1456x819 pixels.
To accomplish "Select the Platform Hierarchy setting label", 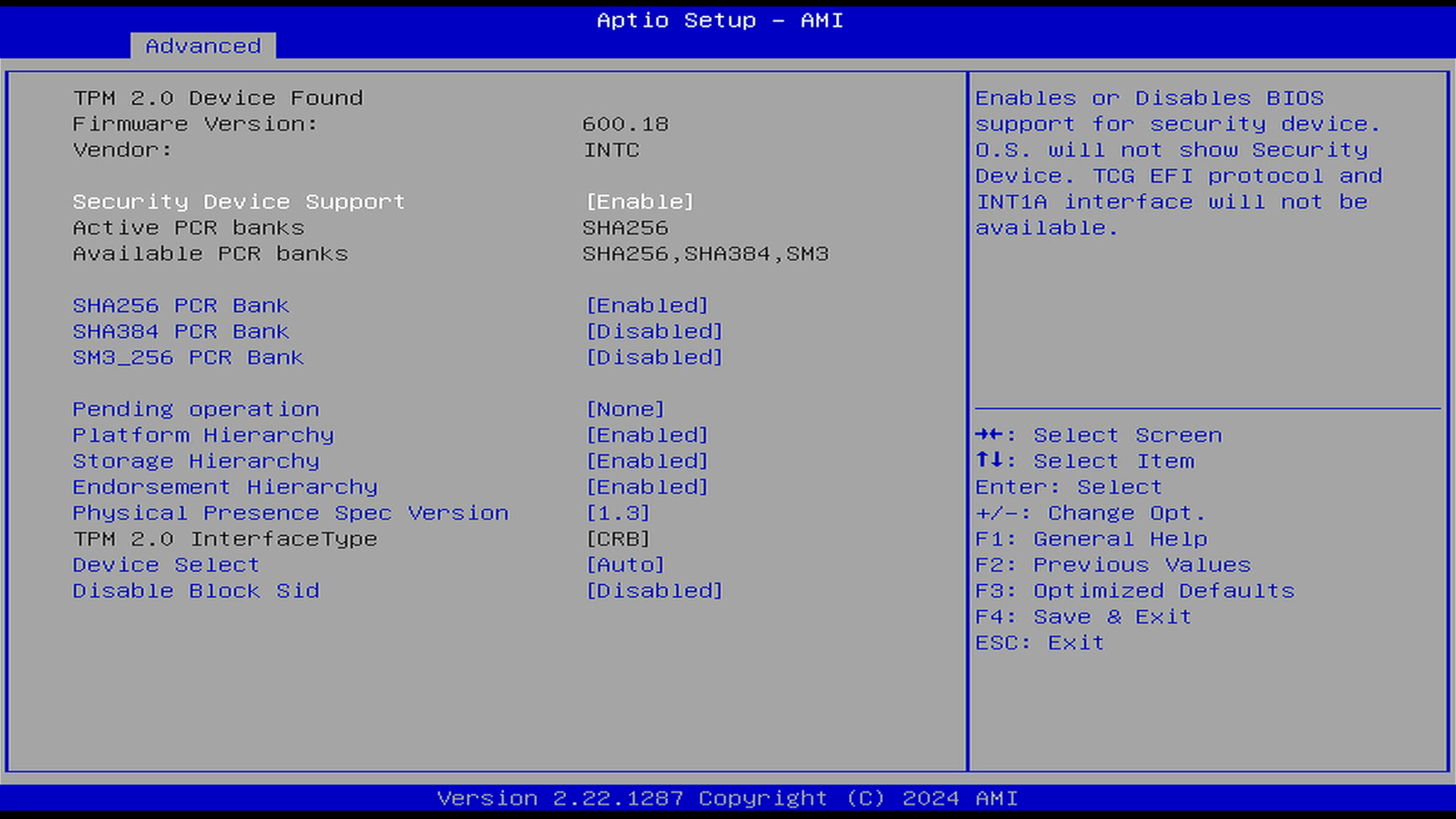I will click(x=204, y=435).
